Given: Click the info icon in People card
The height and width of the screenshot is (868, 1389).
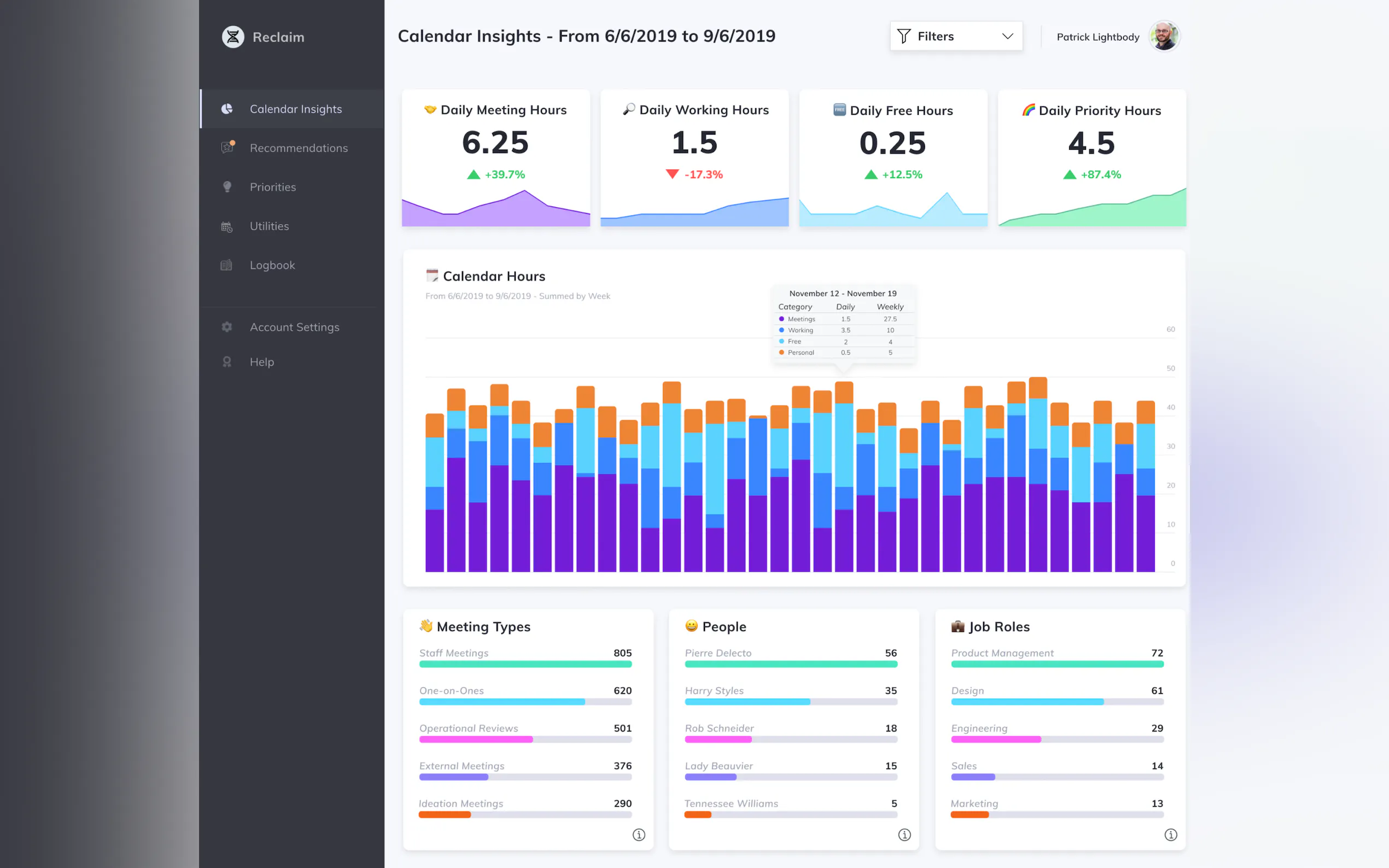Looking at the screenshot, I should (x=904, y=835).
